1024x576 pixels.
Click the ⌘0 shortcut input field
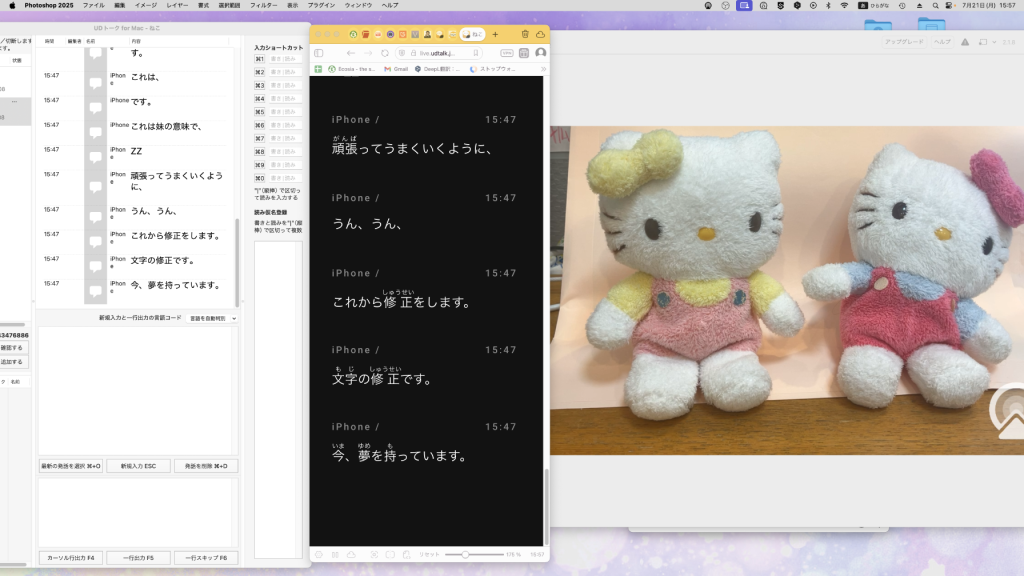coord(285,178)
